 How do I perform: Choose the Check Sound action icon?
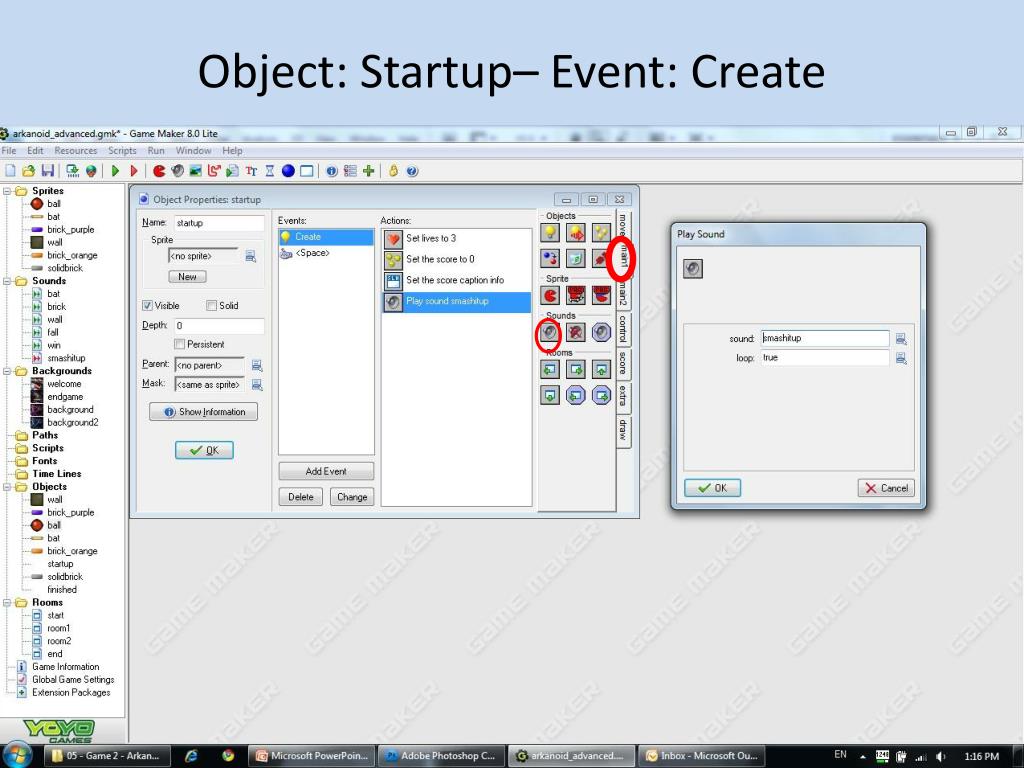[x=601, y=332]
